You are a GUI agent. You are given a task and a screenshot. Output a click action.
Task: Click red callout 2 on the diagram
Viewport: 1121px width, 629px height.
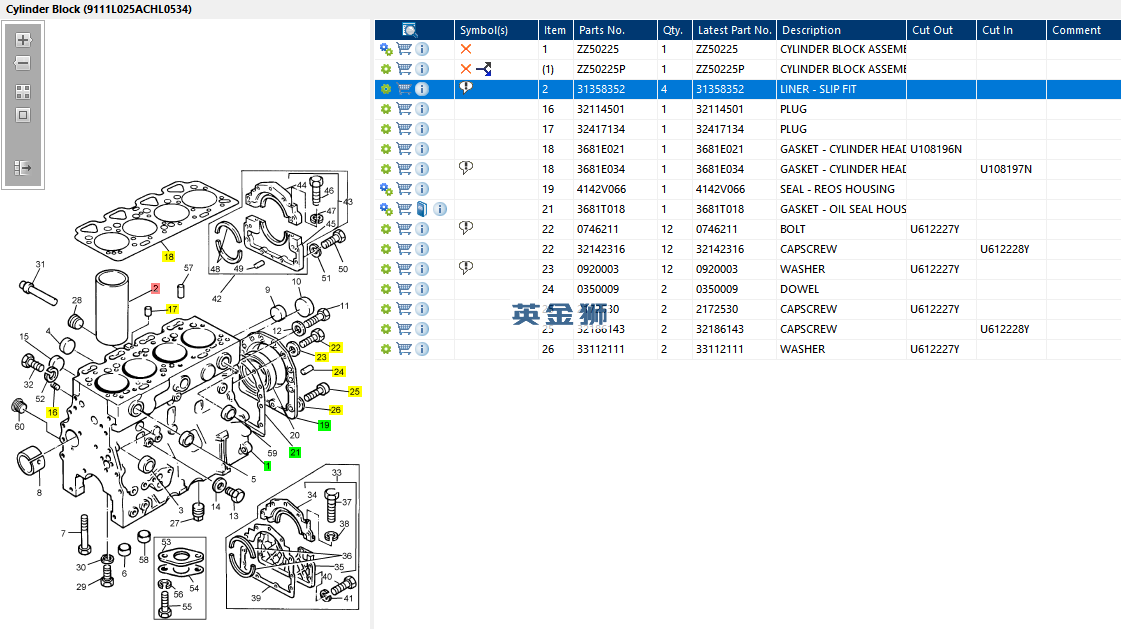[155, 288]
